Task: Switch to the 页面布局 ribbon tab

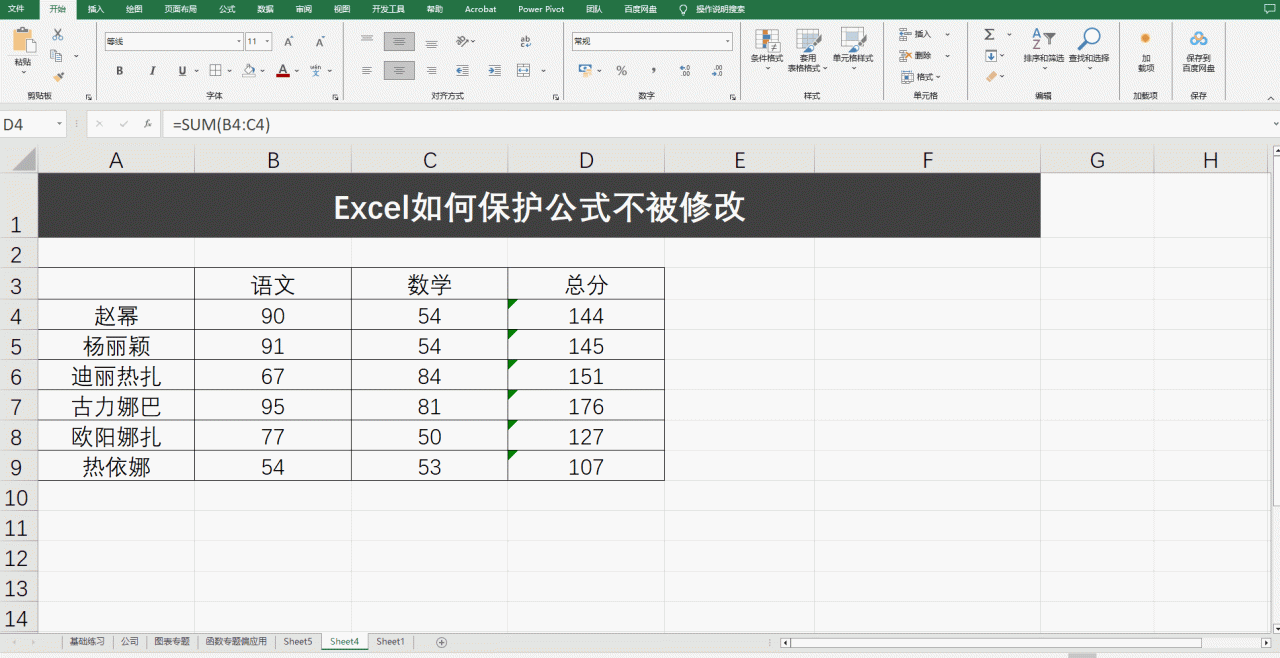Action: [x=180, y=9]
